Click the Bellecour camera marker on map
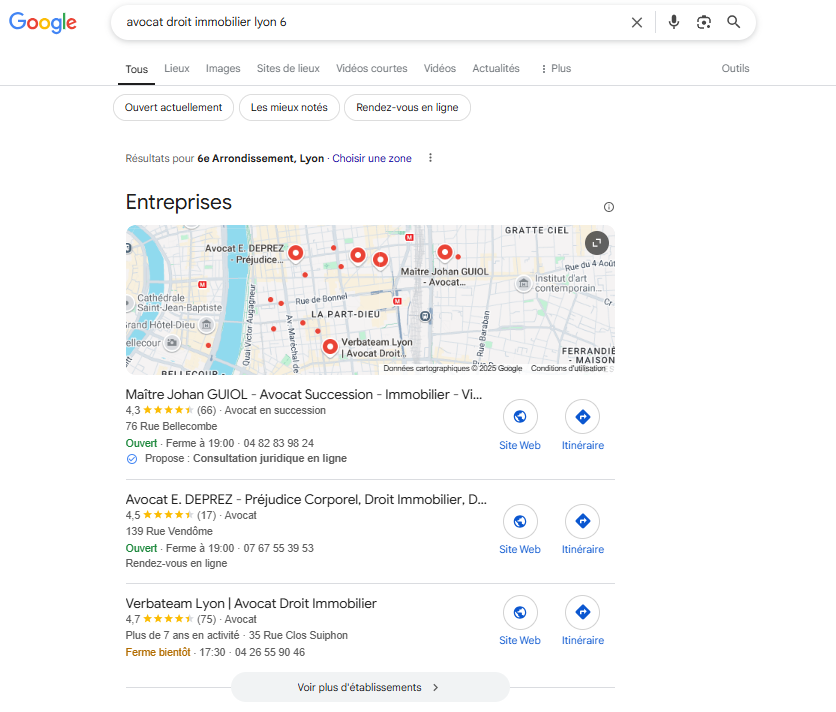 click(x=172, y=342)
